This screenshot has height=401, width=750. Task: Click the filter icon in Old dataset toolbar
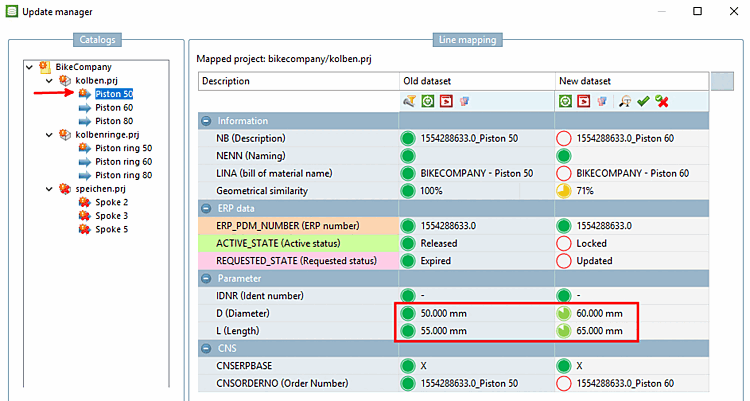click(x=409, y=101)
